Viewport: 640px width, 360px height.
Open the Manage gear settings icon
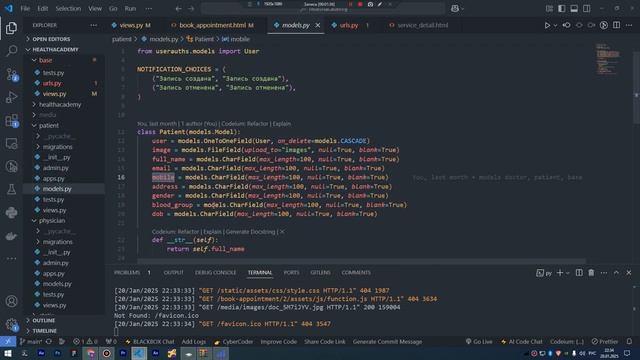pos(11,324)
